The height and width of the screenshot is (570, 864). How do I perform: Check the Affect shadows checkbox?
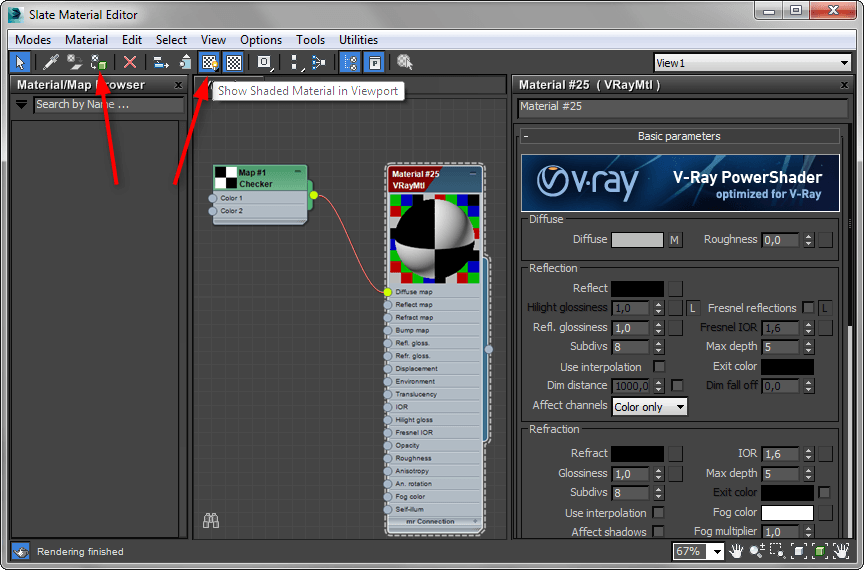(659, 532)
